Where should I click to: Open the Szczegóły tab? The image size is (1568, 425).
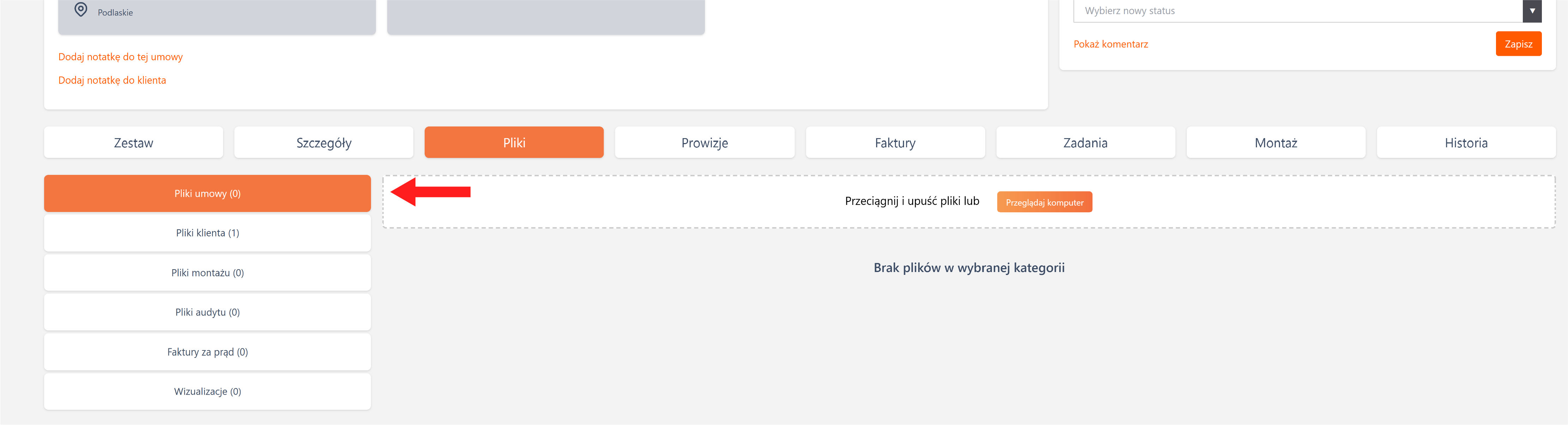[324, 142]
